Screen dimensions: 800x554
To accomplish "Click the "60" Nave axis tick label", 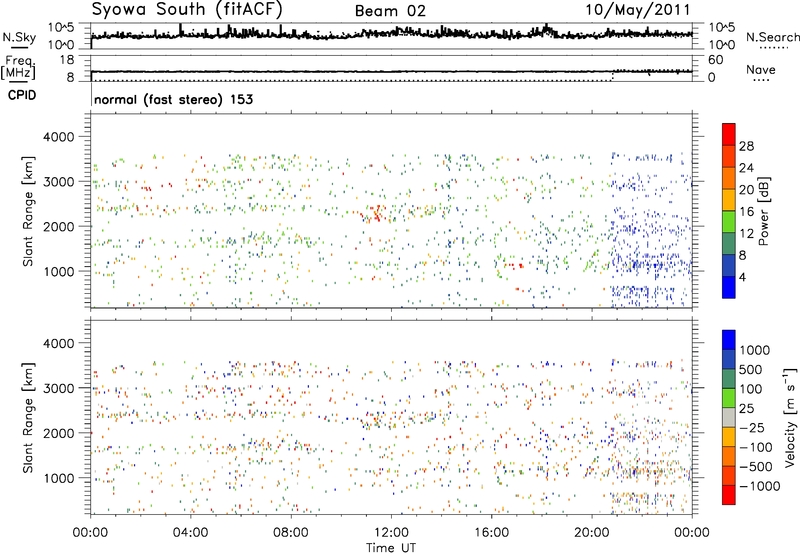I will point(716,60).
